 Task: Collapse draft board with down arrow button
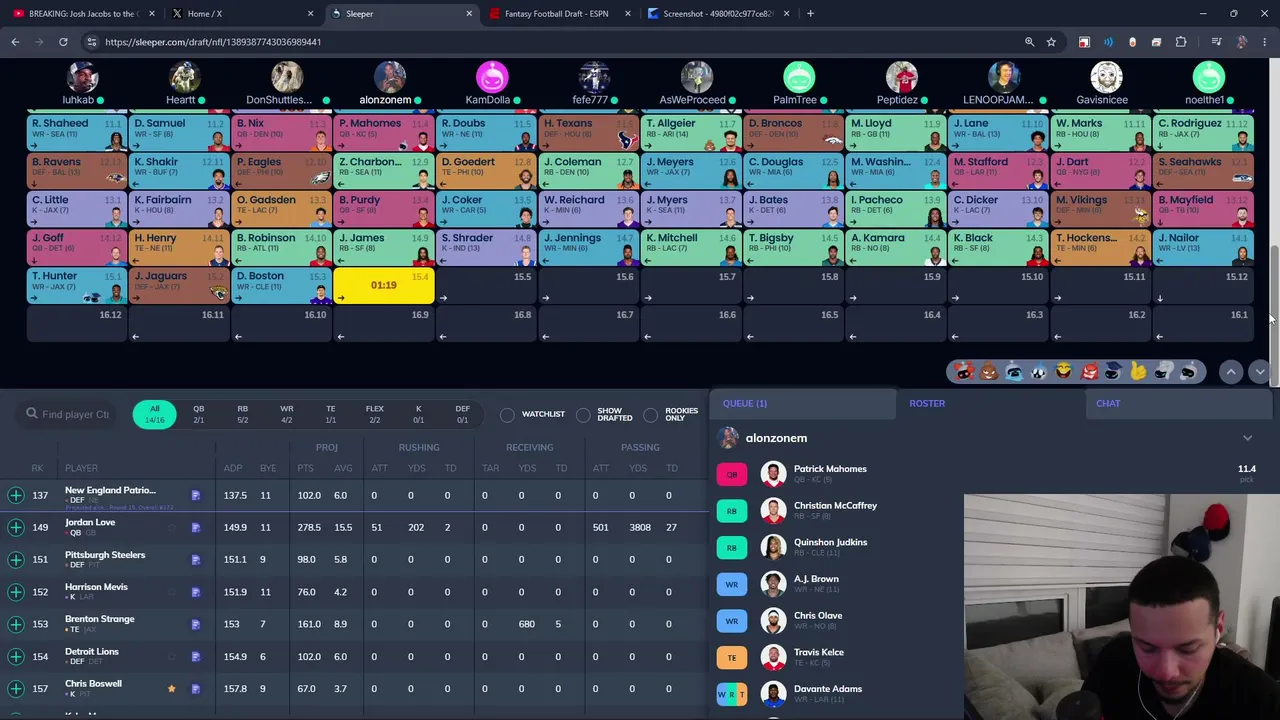(x=1259, y=372)
